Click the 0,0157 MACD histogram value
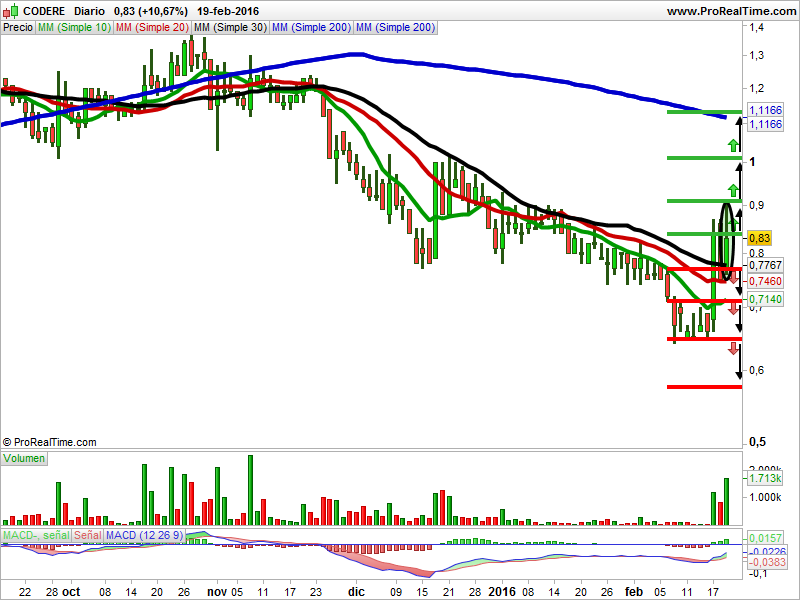This screenshot has height=600, width=800. coord(765,538)
